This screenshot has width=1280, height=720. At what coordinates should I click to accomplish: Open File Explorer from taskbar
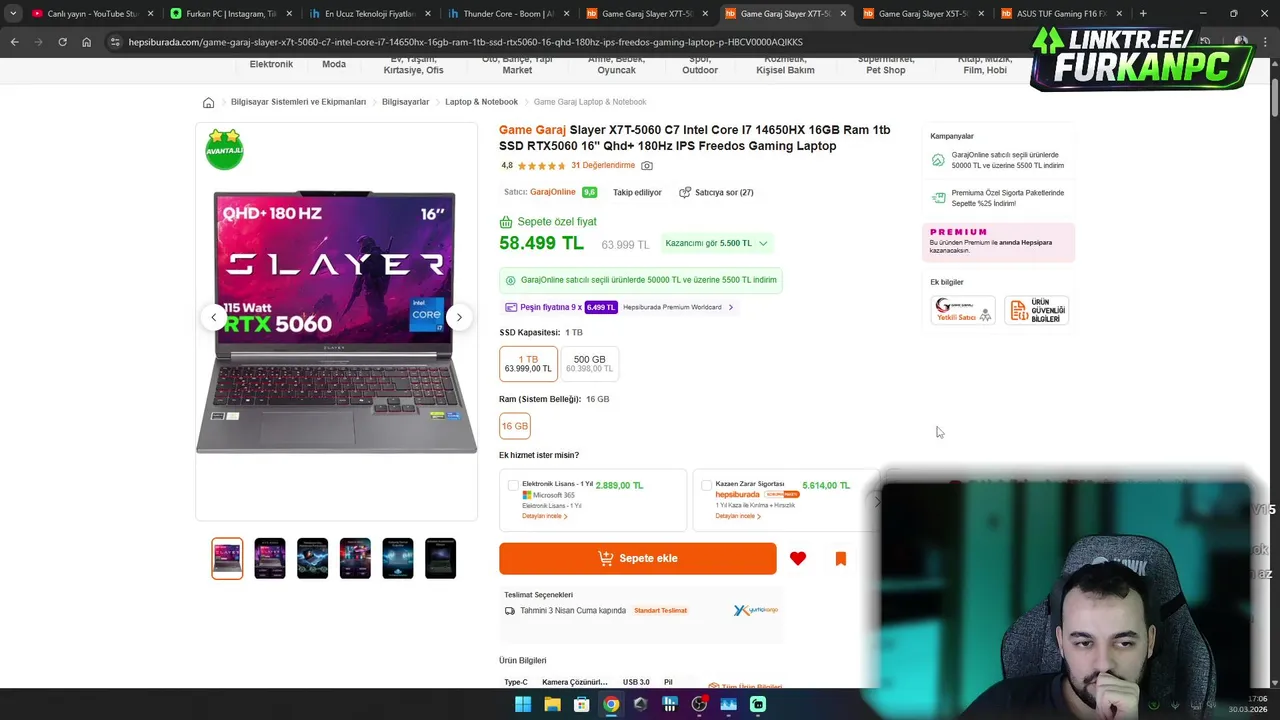click(x=552, y=704)
